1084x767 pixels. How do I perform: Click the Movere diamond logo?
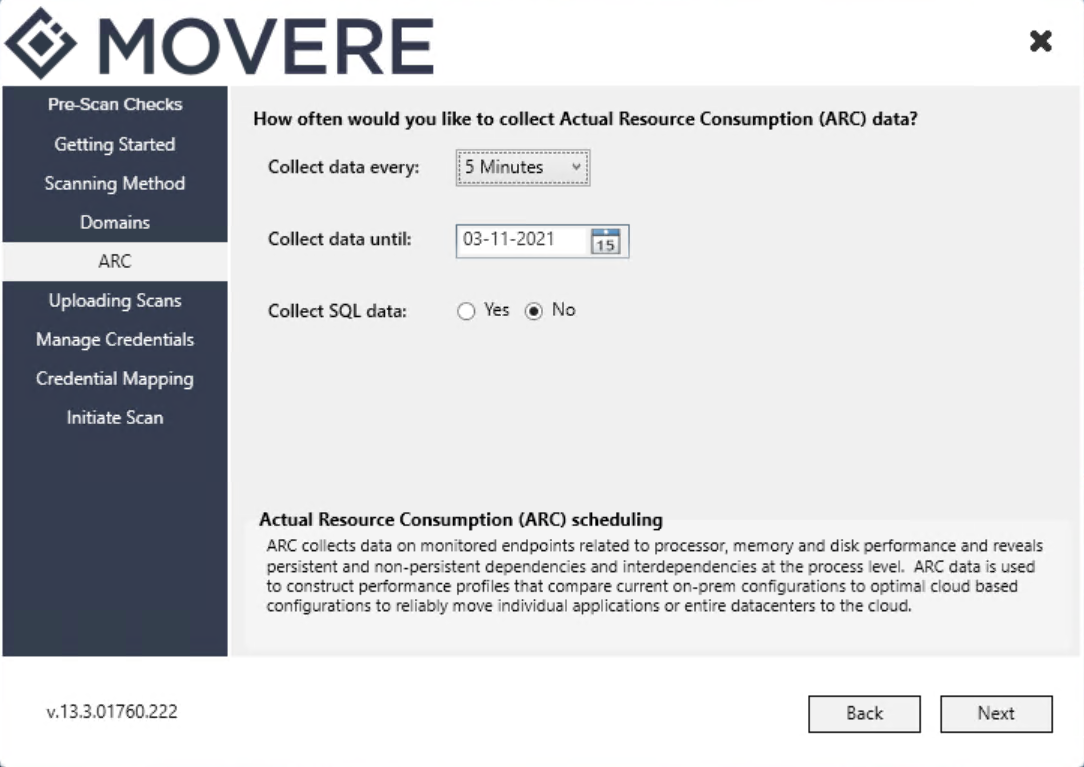point(41,43)
